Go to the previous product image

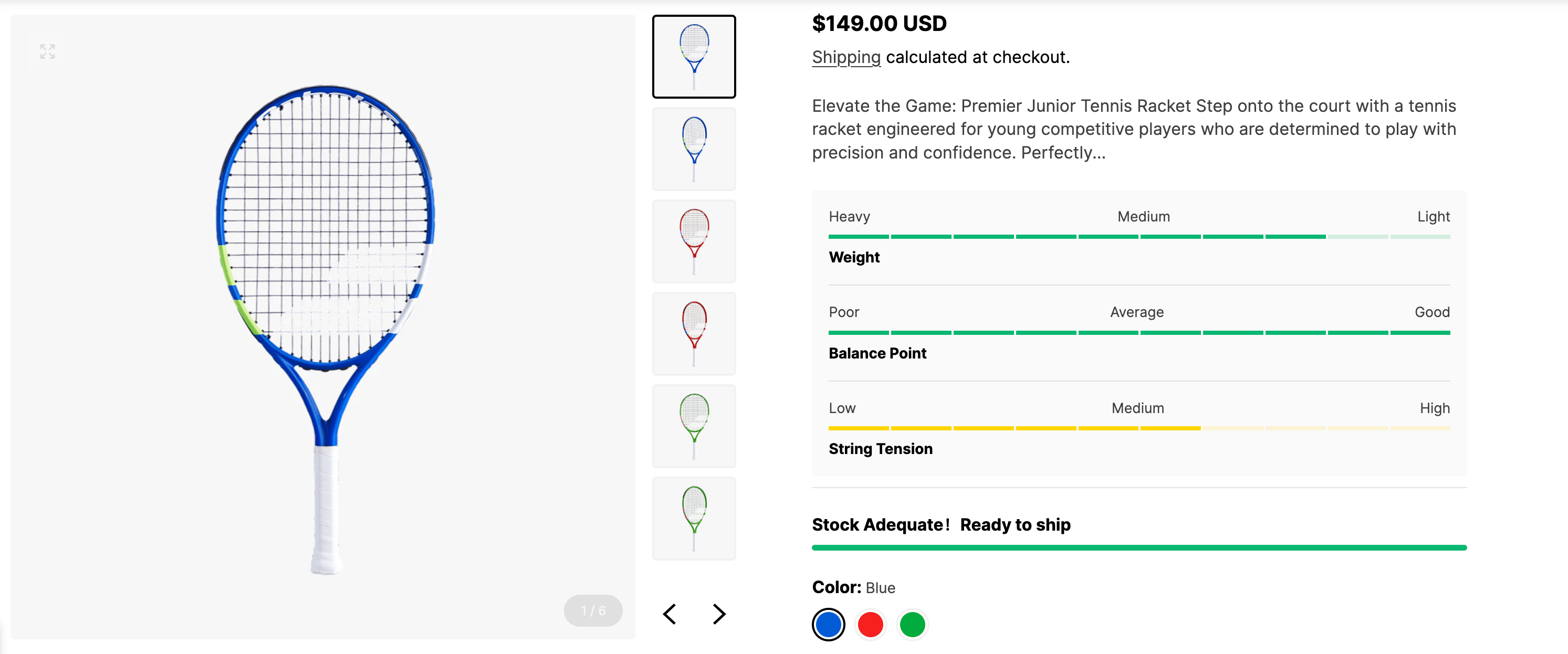pos(670,614)
